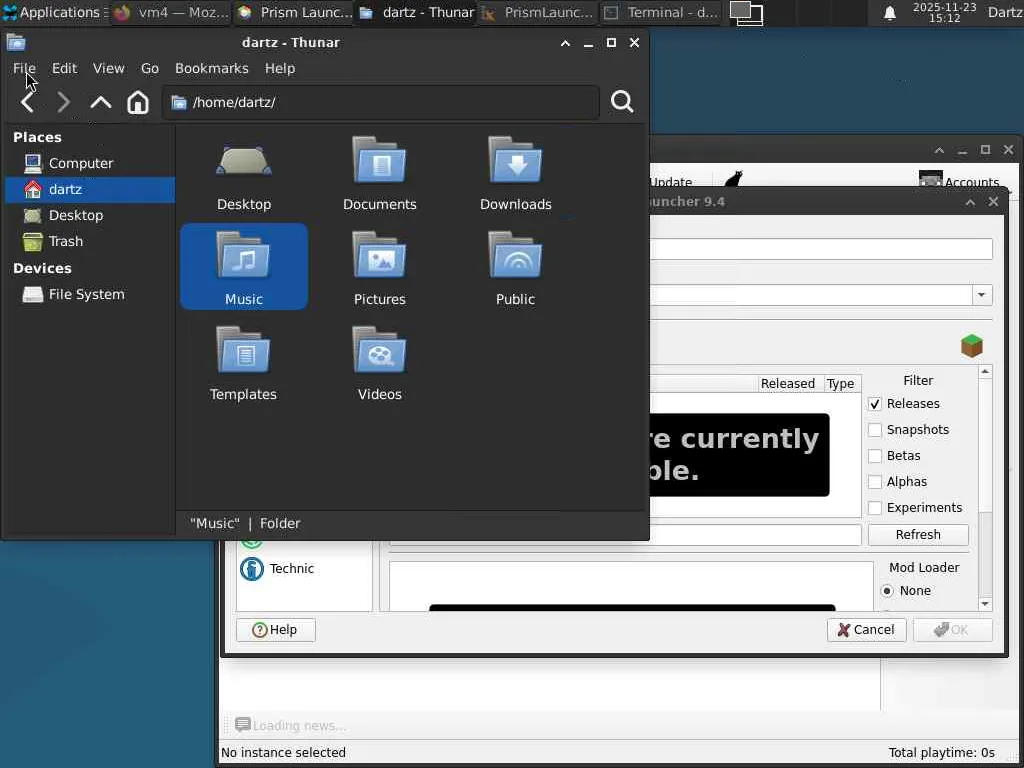Open the Go menu

point(150,68)
